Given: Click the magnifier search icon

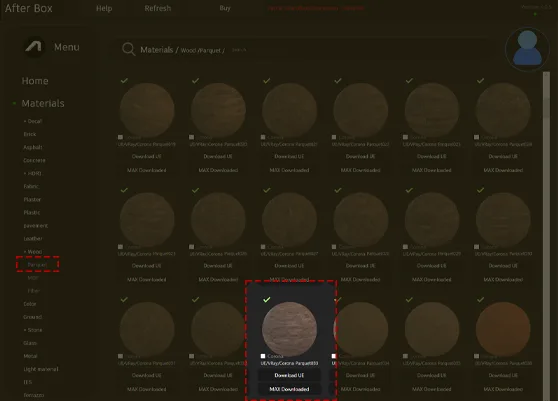Looking at the screenshot, I should coord(128,49).
